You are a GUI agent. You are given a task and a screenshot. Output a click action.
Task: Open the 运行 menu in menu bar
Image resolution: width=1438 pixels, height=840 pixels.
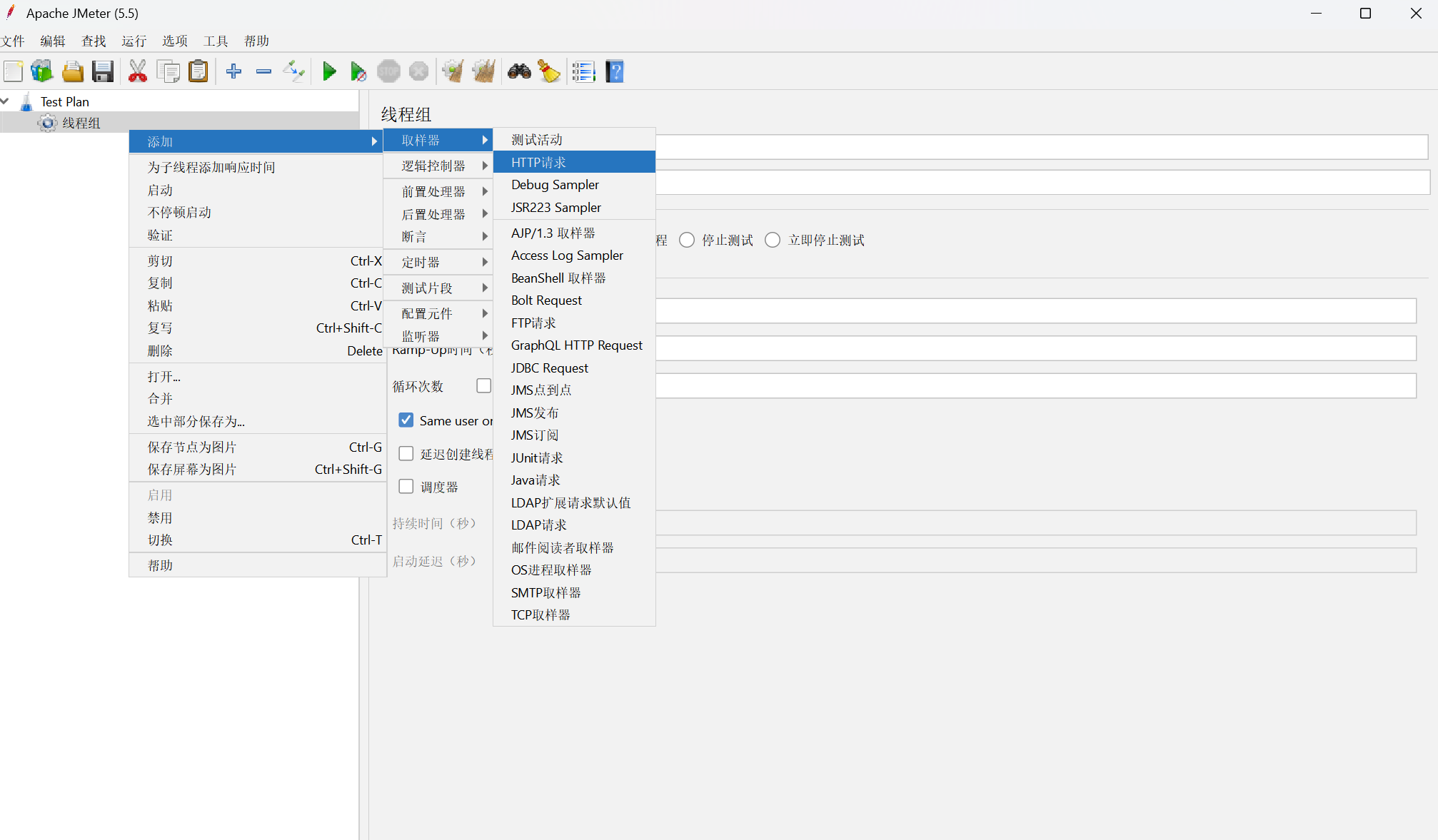coord(134,41)
